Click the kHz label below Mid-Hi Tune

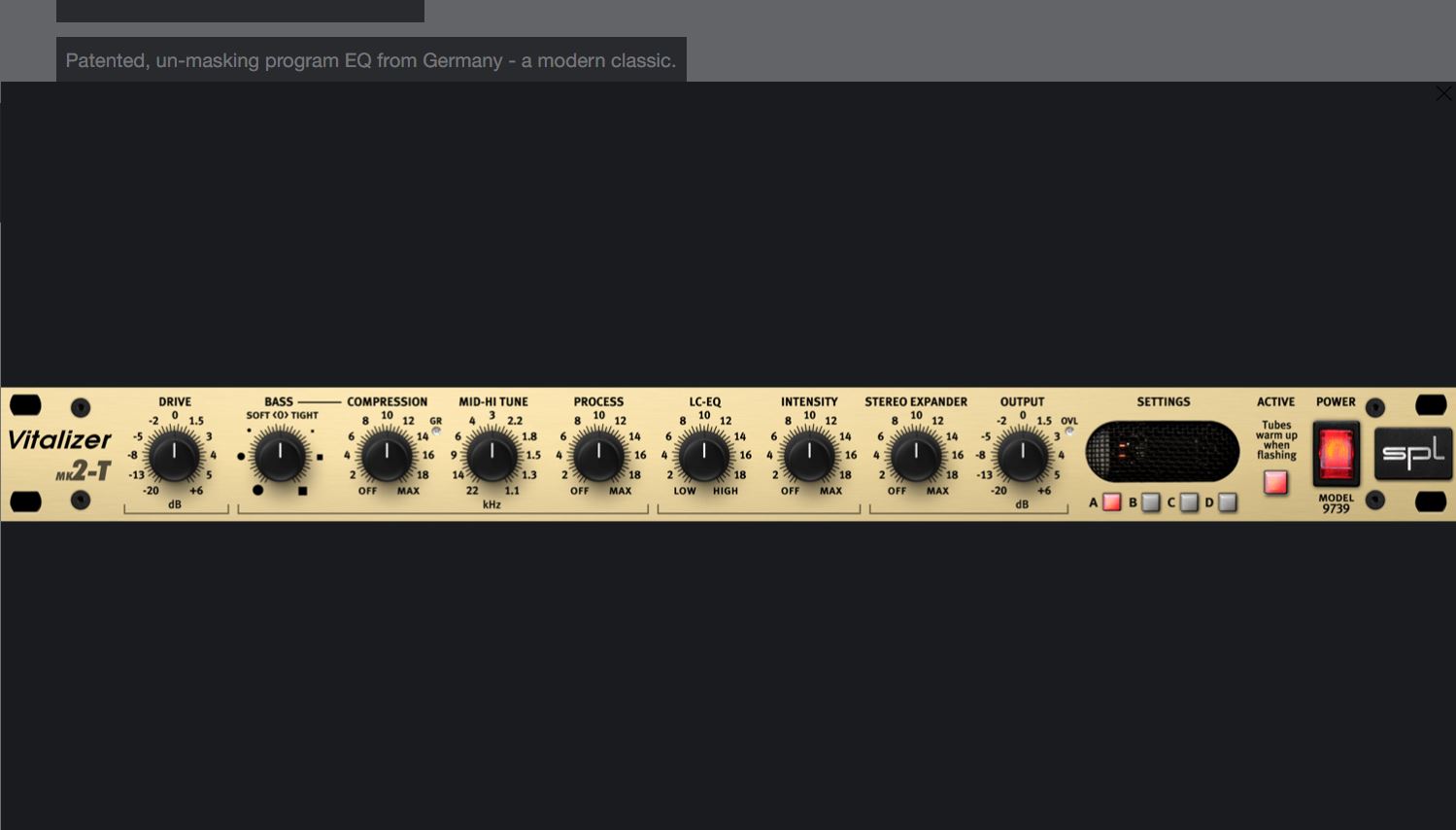tap(491, 505)
